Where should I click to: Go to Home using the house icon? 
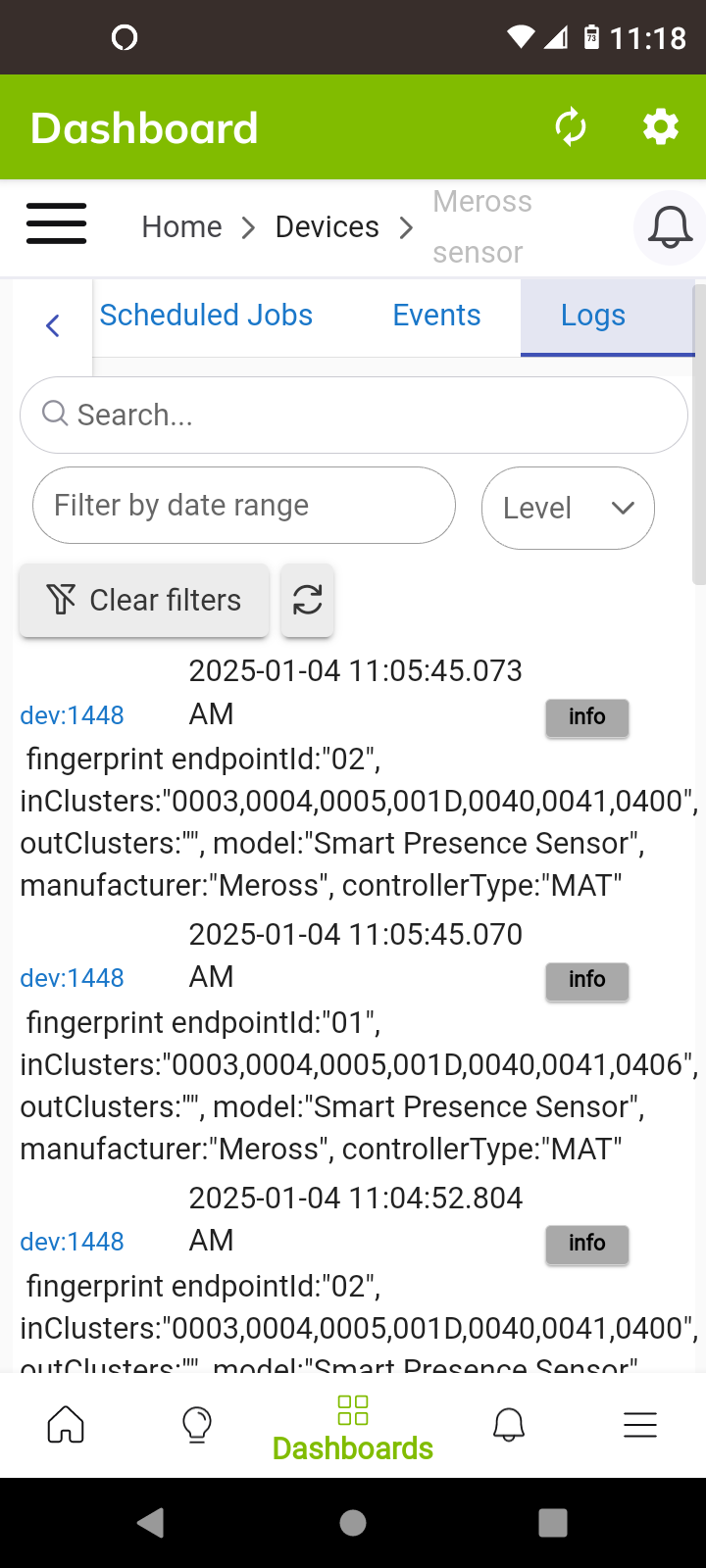pos(65,1424)
